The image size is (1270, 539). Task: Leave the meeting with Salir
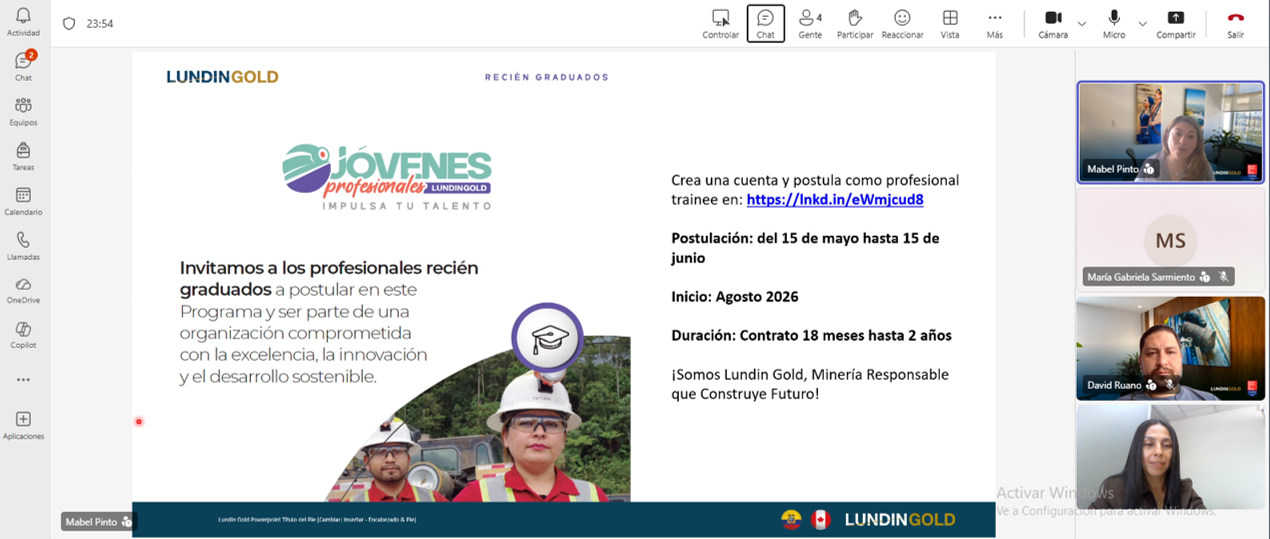tap(1236, 24)
